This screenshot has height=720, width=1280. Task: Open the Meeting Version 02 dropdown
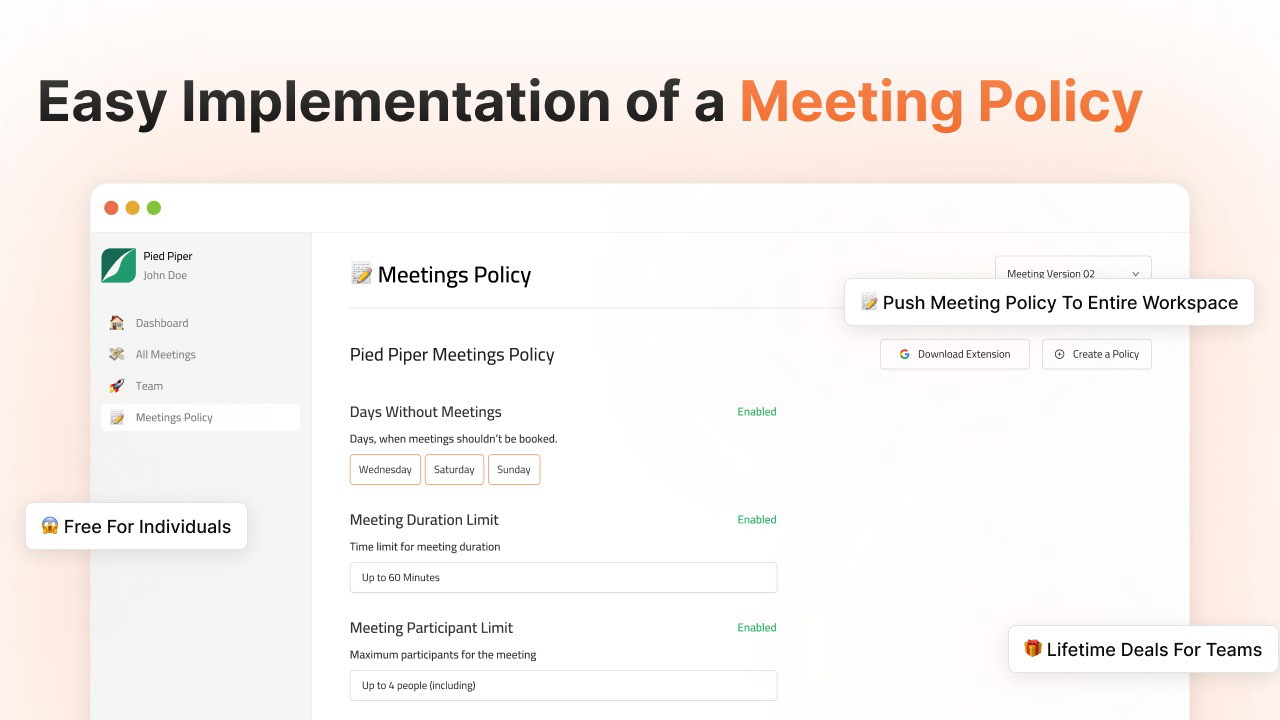1072,273
